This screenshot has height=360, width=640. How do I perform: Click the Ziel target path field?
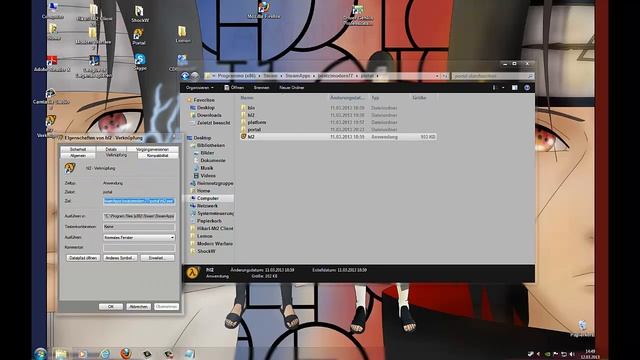[x=139, y=201]
